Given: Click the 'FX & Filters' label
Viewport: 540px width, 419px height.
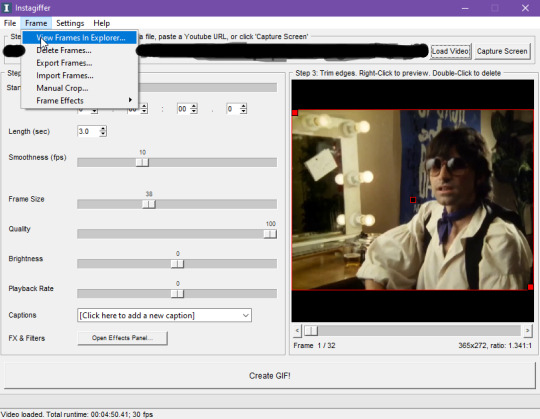Looking at the screenshot, I should tap(27, 338).
